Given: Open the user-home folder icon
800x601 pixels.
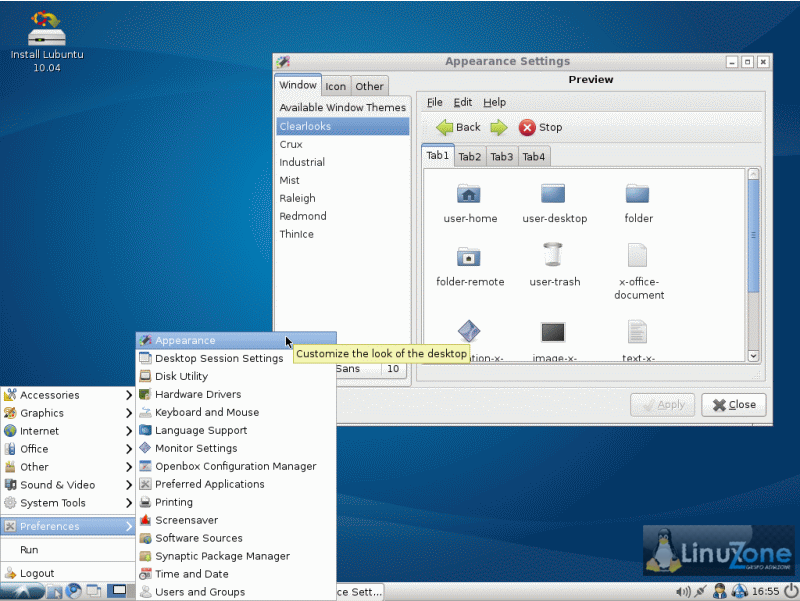Looking at the screenshot, I should pos(469,193).
